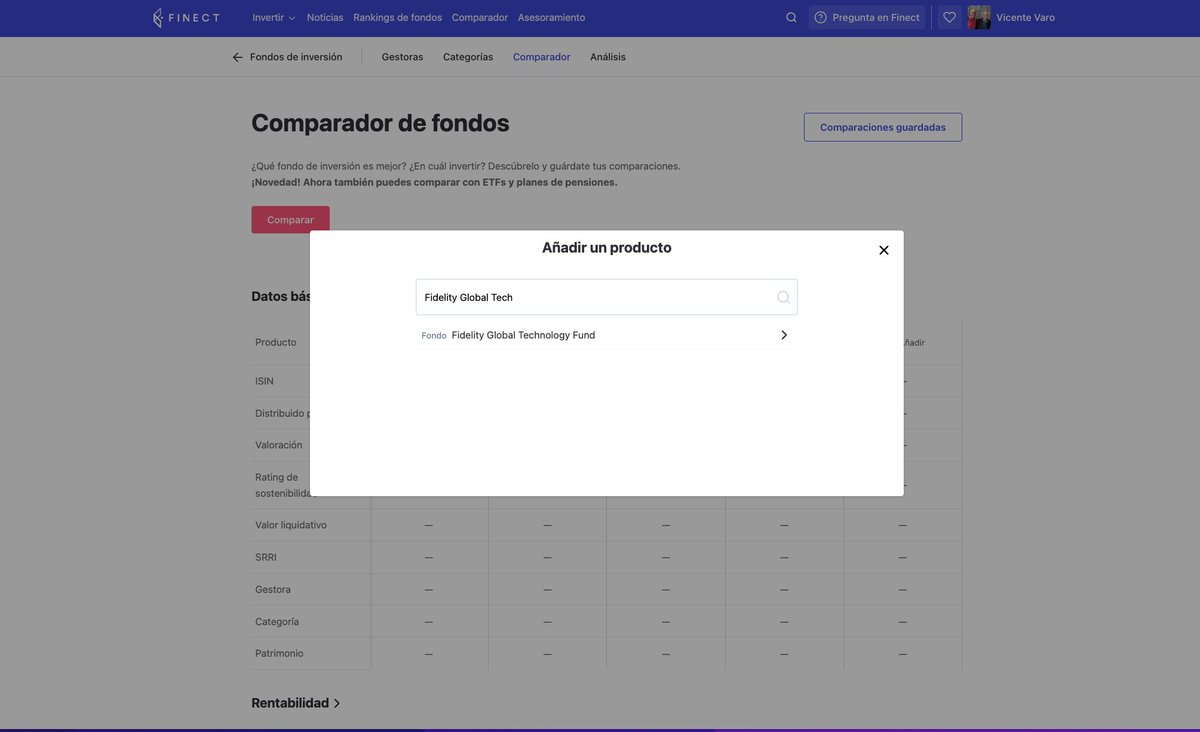Click the search icon inside the product field
The width and height of the screenshot is (1200, 732).
783,297
